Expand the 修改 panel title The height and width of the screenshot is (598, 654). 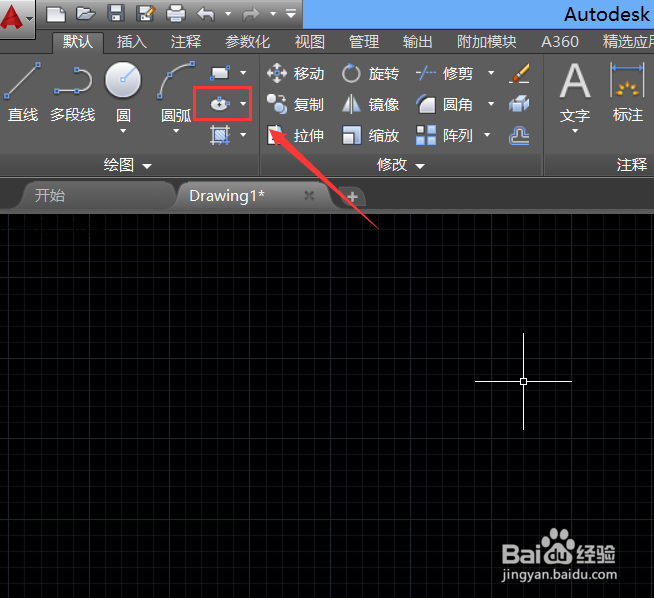point(401,166)
